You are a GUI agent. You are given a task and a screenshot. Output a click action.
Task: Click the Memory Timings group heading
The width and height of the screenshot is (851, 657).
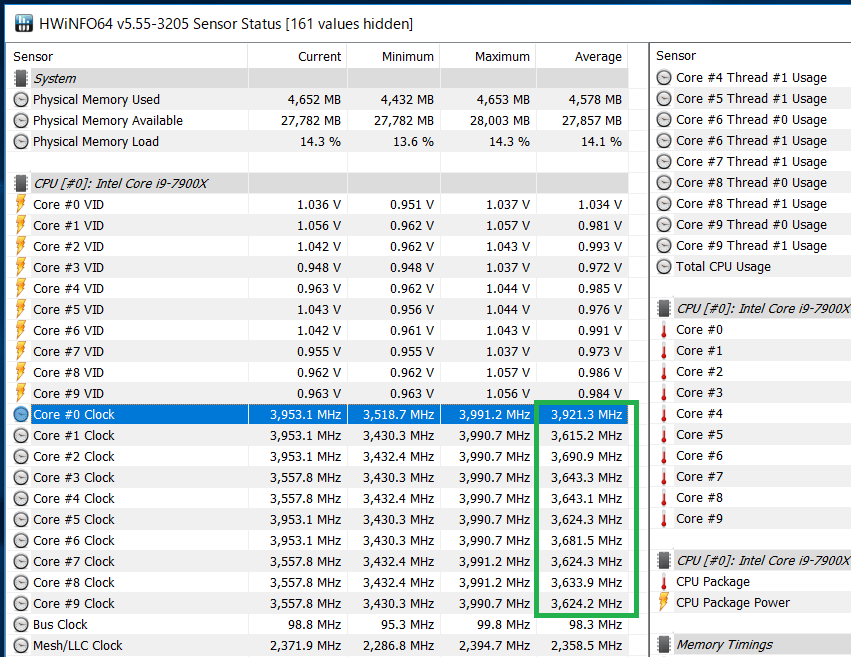tap(724, 645)
